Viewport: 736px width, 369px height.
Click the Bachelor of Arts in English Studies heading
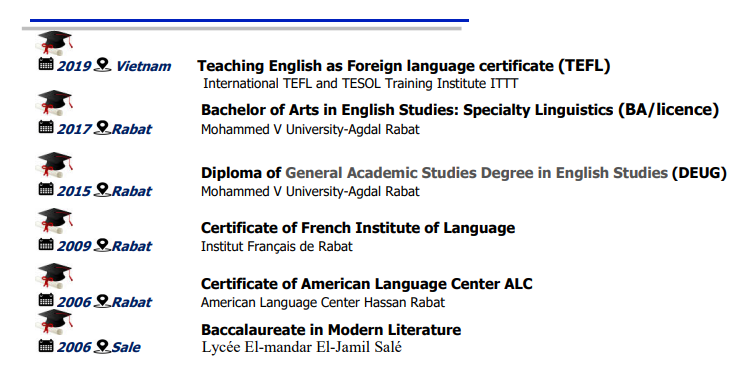460,110
